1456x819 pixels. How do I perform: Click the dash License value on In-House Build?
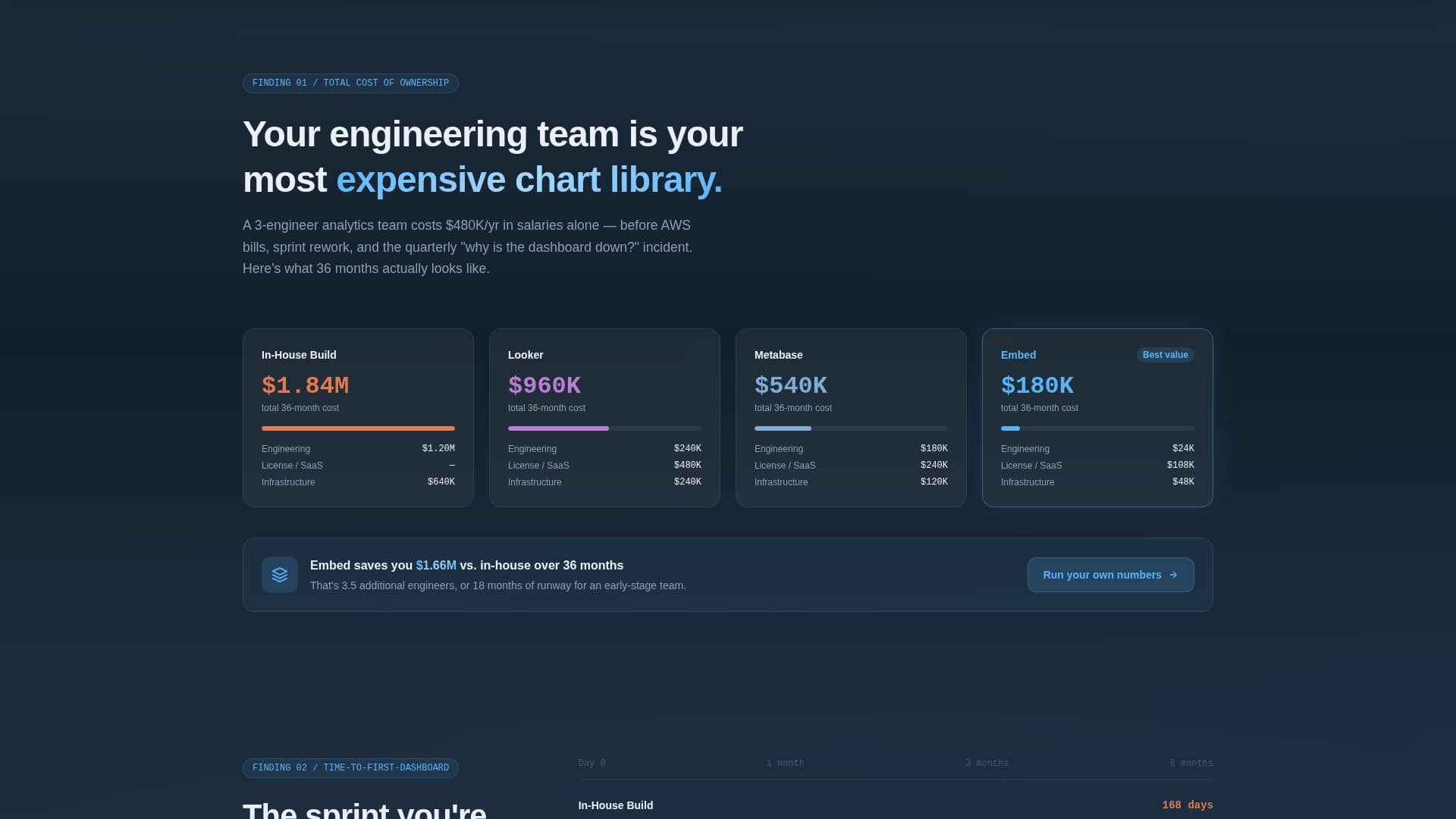pyautogui.click(x=452, y=466)
